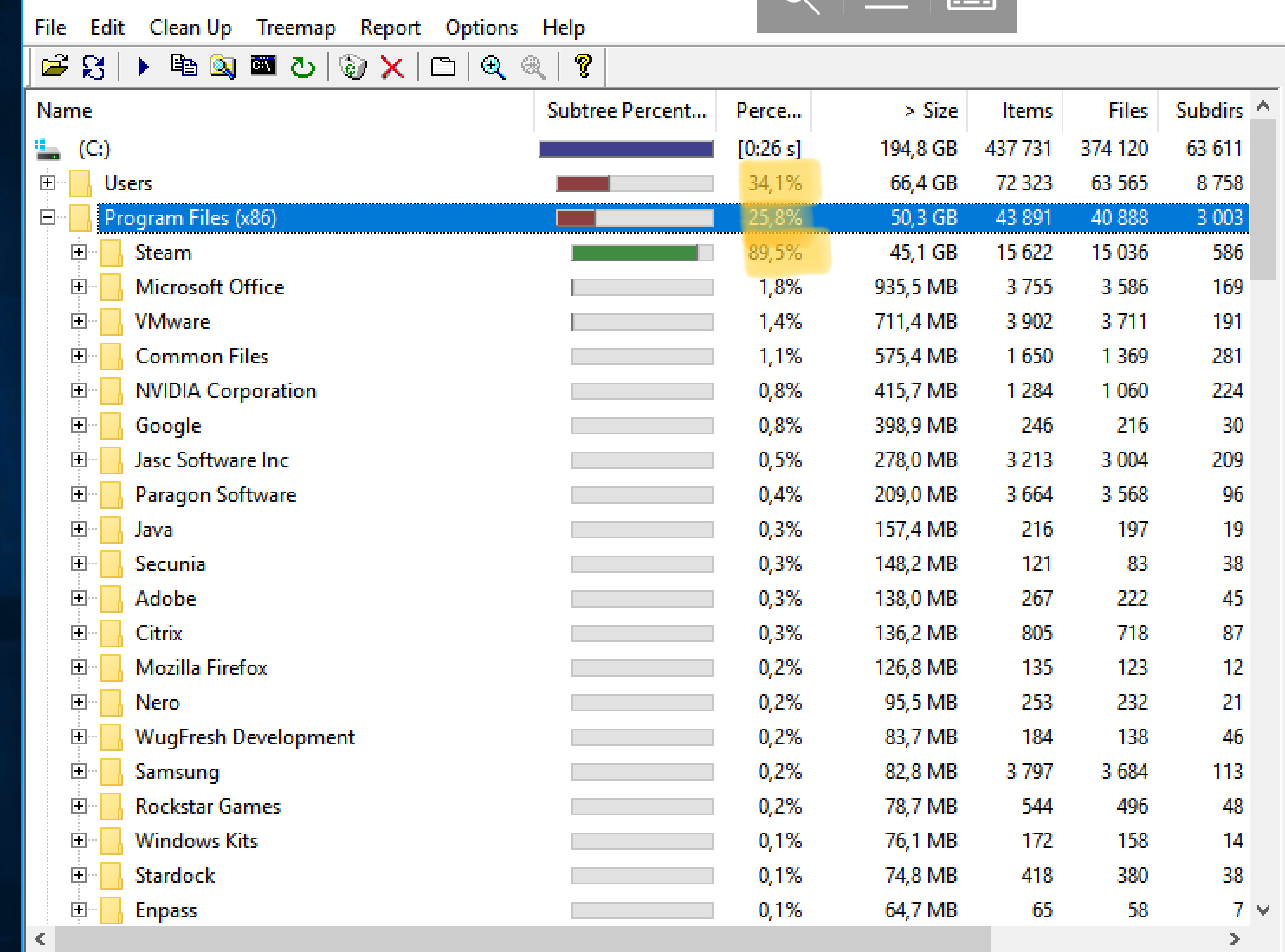Open the Clean Up menu
Viewport: 1285px width, 952px height.
tap(190, 28)
